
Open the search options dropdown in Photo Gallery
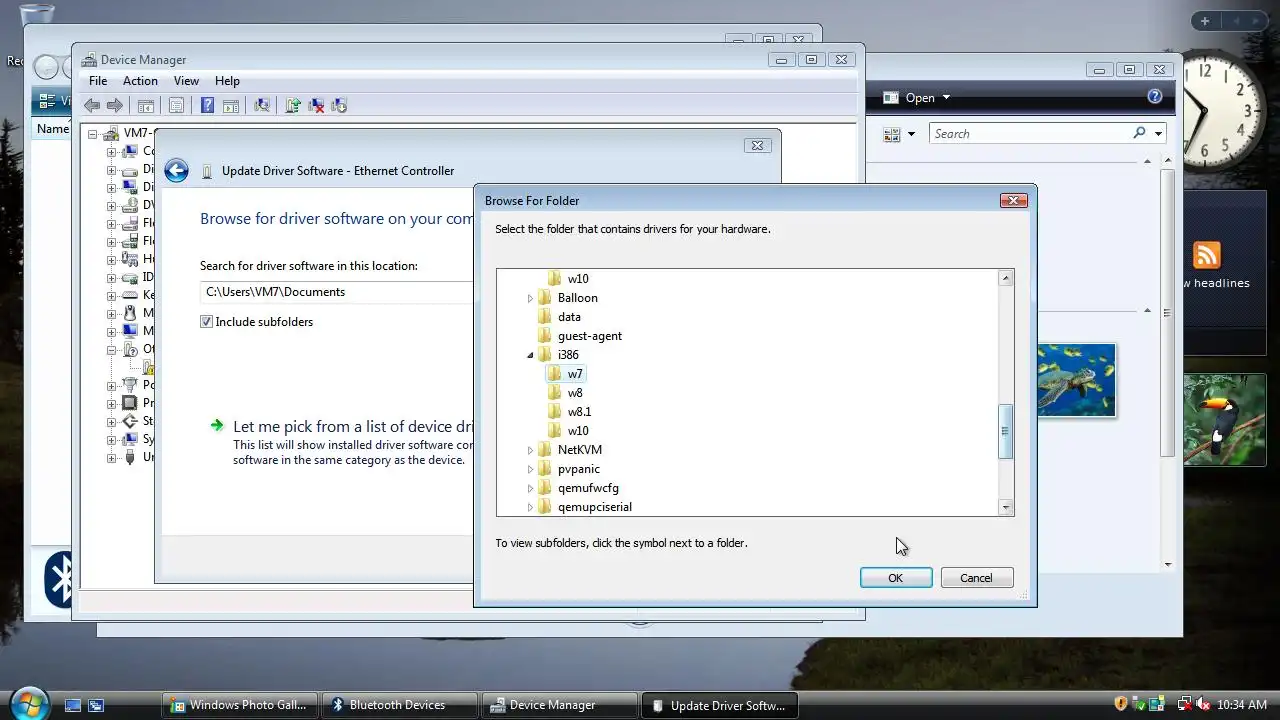click(x=1158, y=133)
